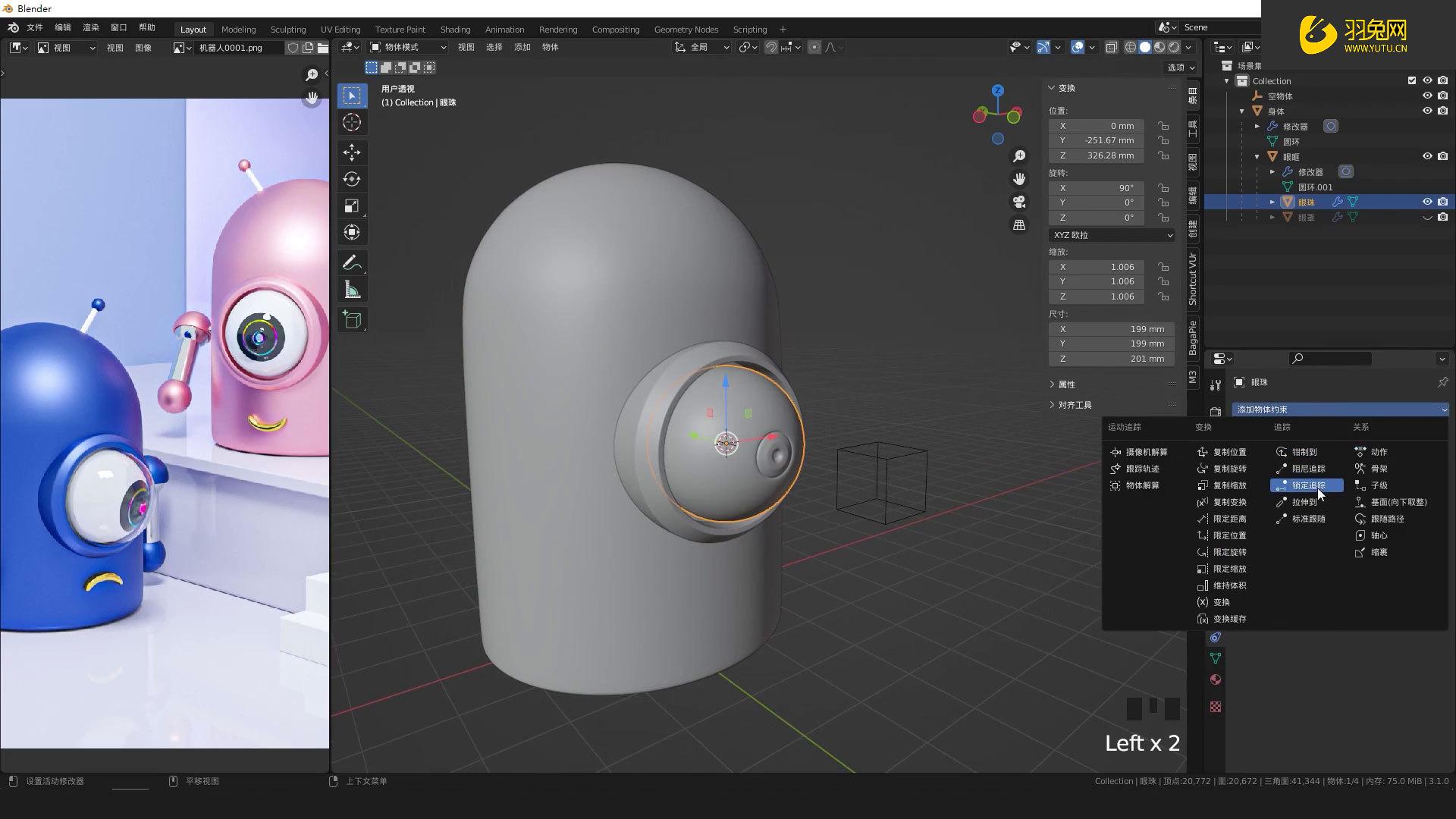Click the 复制旋转 constraint option
The width and height of the screenshot is (1456, 819).
pyautogui.click(x=1229, y=468)
